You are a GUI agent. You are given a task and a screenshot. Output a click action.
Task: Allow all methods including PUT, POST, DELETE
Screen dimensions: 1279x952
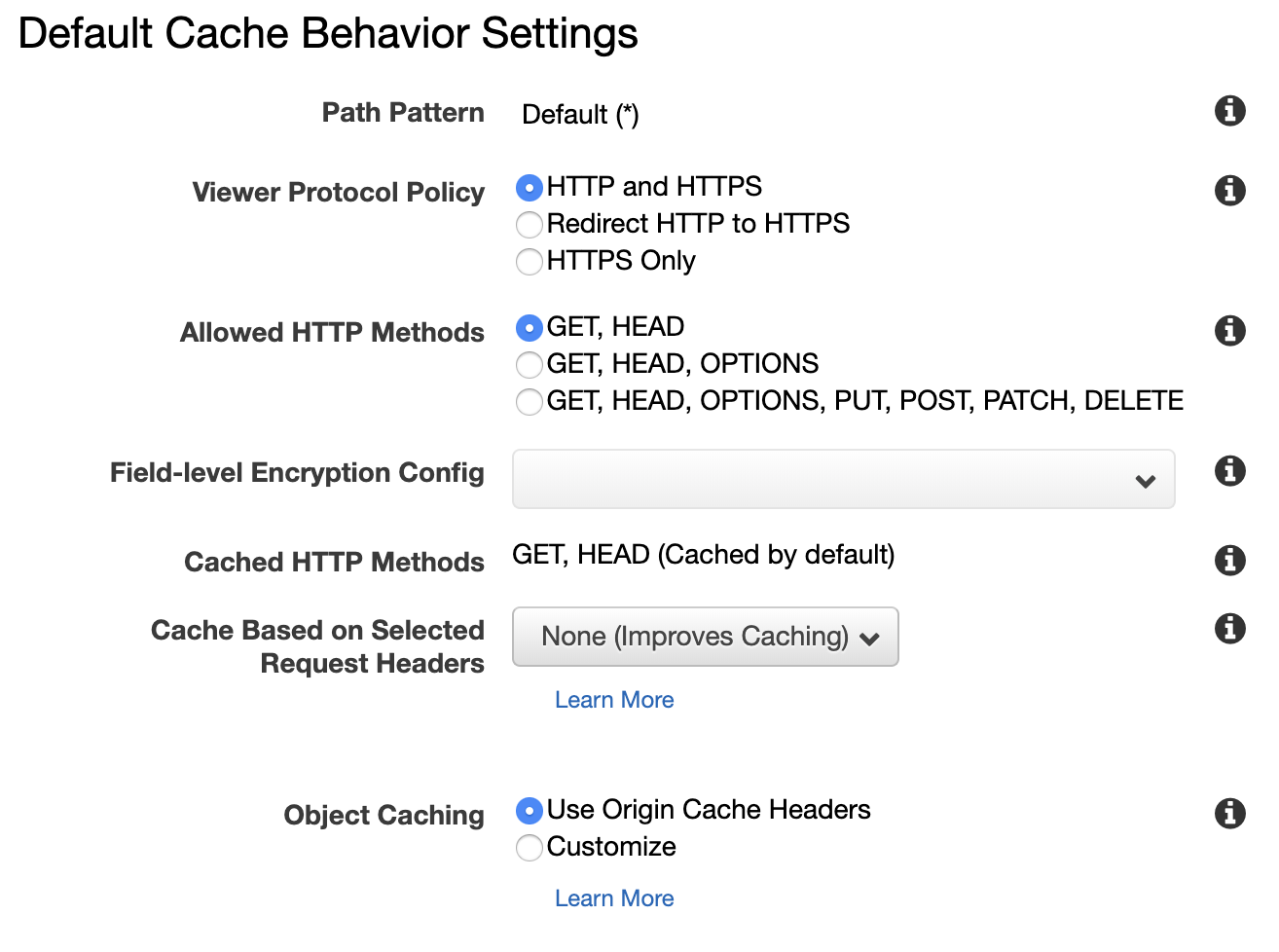coord(530,402)
